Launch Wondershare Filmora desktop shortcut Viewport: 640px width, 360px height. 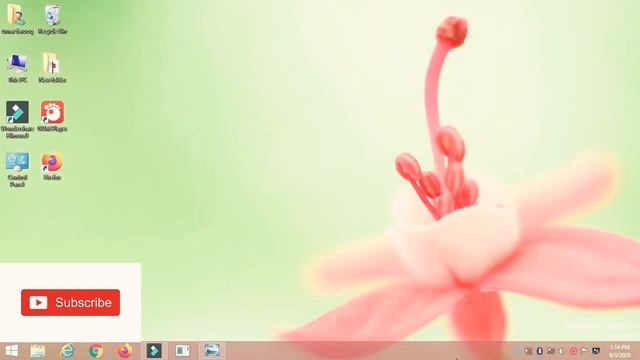[17, 120]
